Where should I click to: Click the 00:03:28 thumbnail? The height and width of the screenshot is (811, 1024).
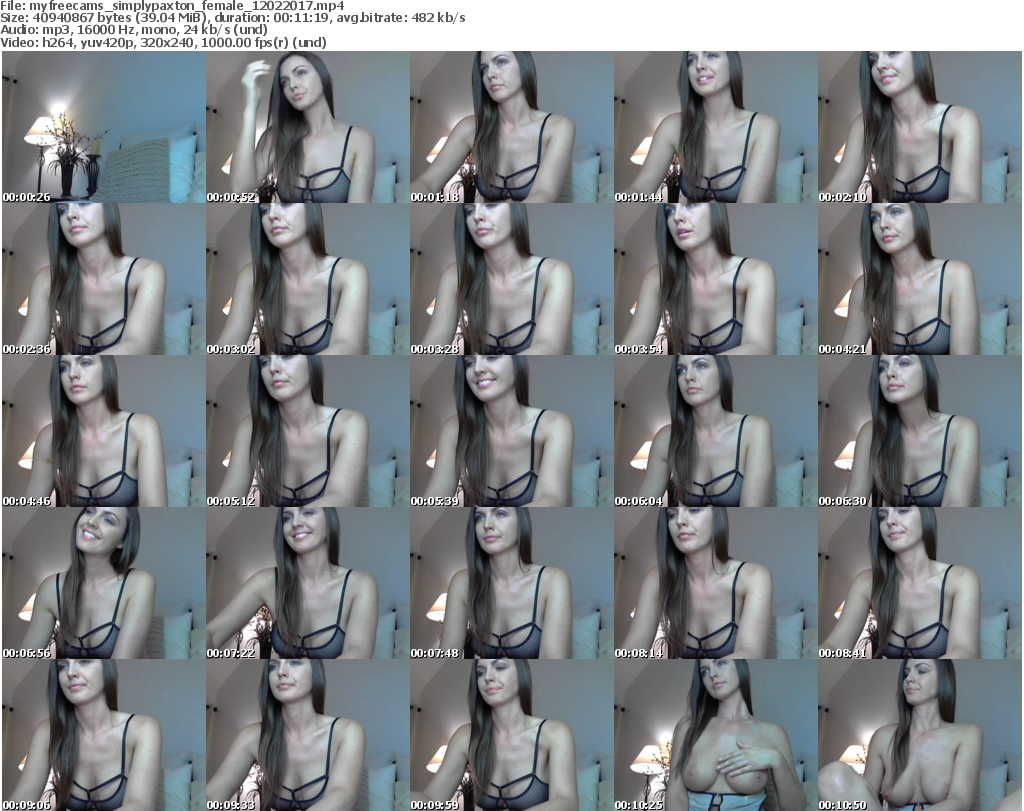point(512,279)
